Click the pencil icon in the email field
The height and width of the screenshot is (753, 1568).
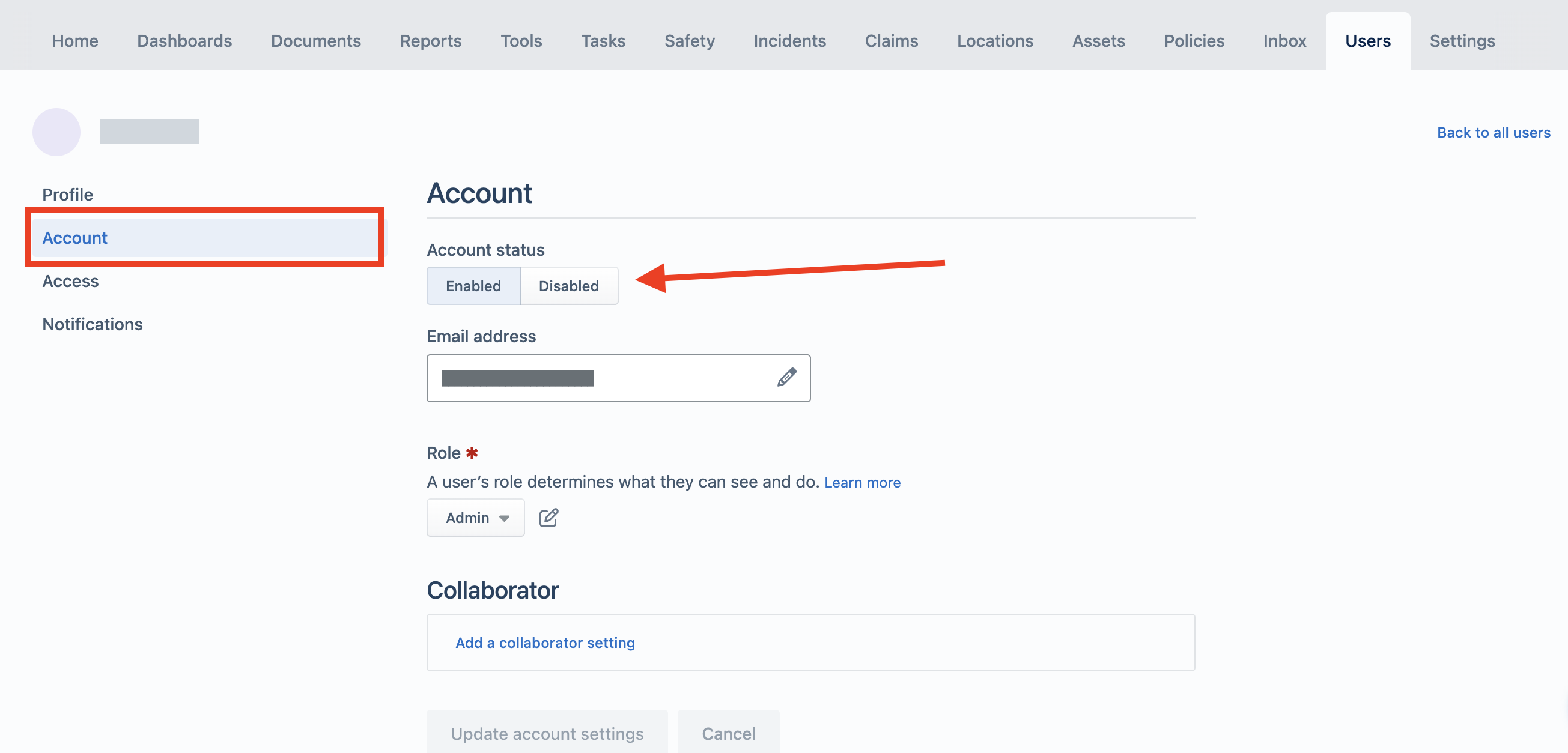(x=786, y=377)
